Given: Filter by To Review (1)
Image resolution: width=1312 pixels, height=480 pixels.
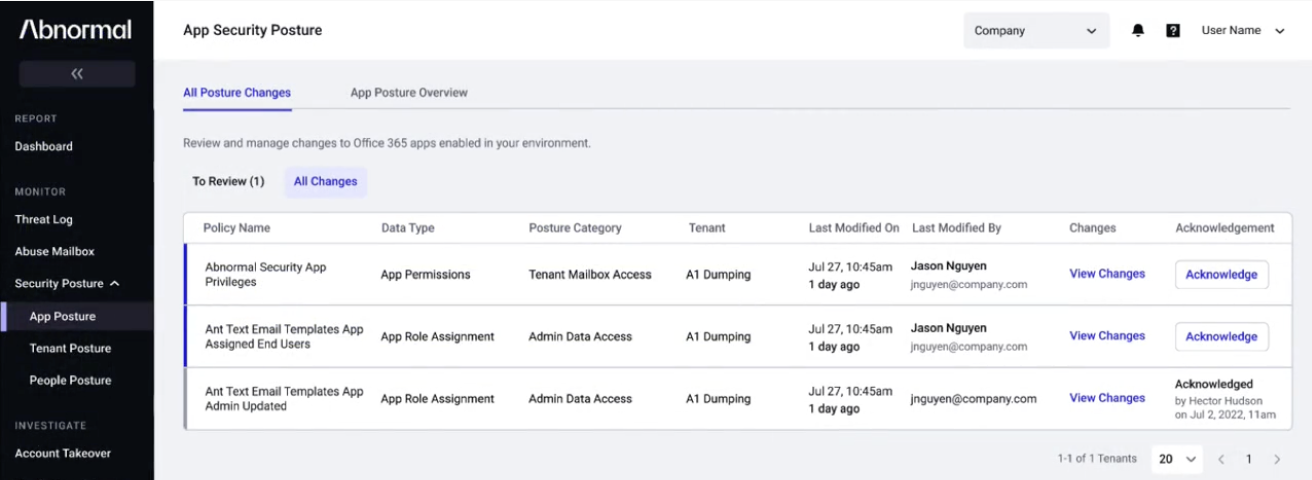Looking at the screenshot, I should (228, 182).
